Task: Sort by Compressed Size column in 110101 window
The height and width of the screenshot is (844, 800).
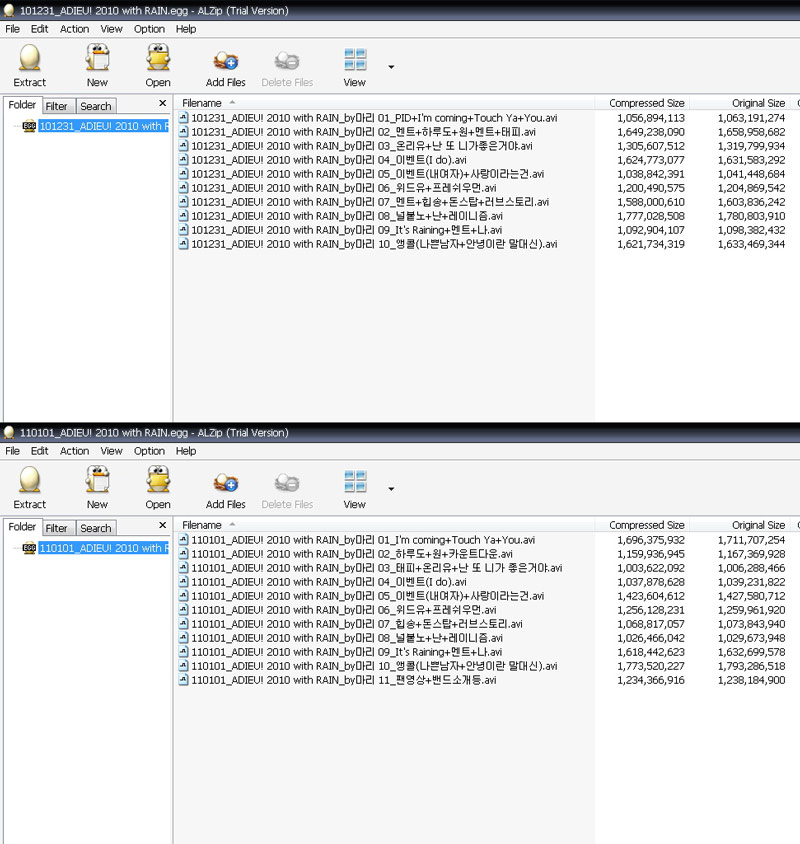Action: tap(642, 525)
